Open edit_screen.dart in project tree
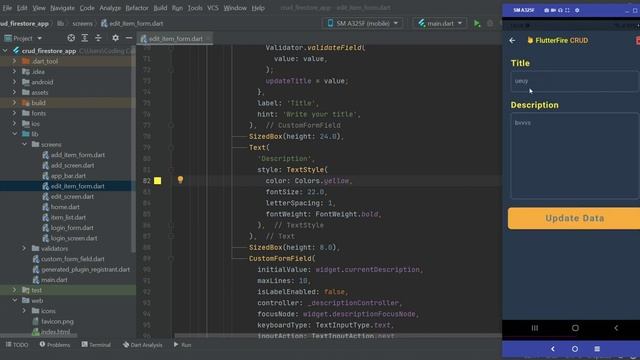This screenshot has width=640, height=360. click(72, 197)
